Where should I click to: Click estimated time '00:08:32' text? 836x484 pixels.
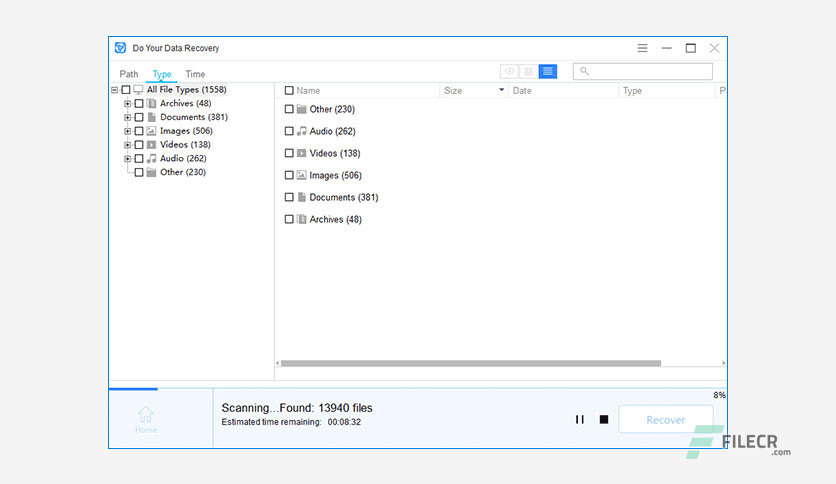click(x=344, y=422)
